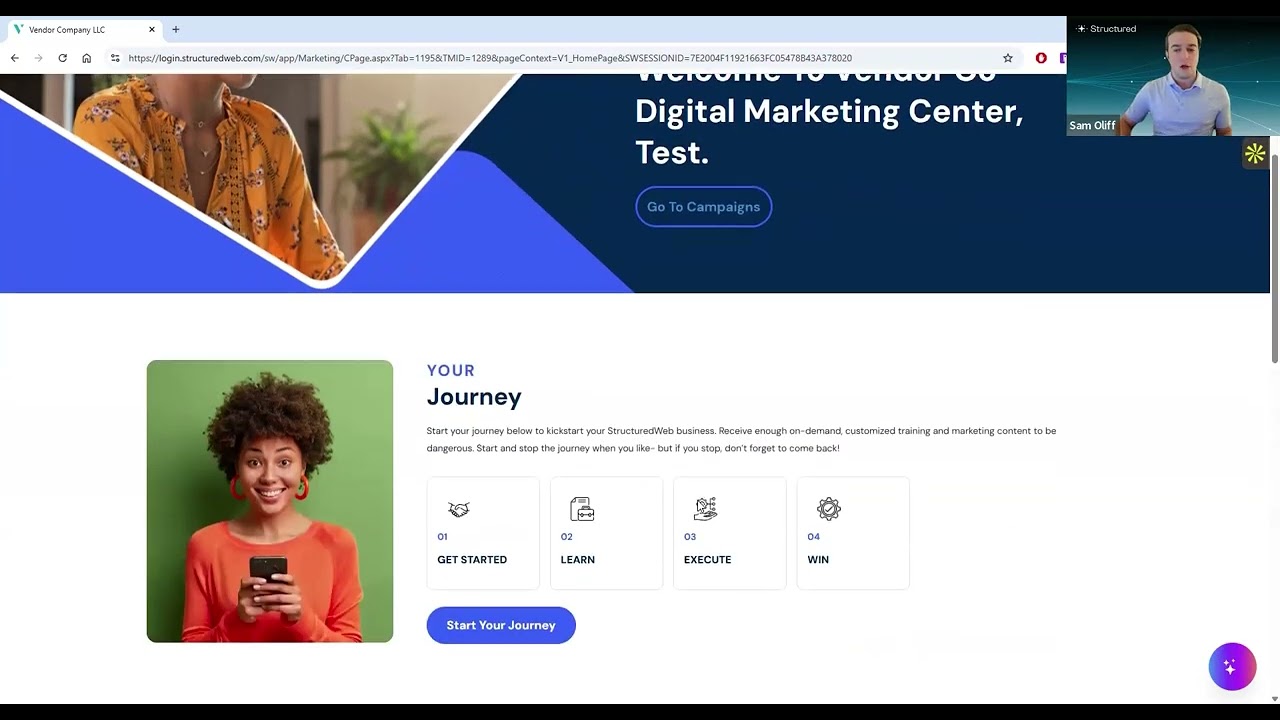
Task: Click the URL address field
Action: coord(560,58)
